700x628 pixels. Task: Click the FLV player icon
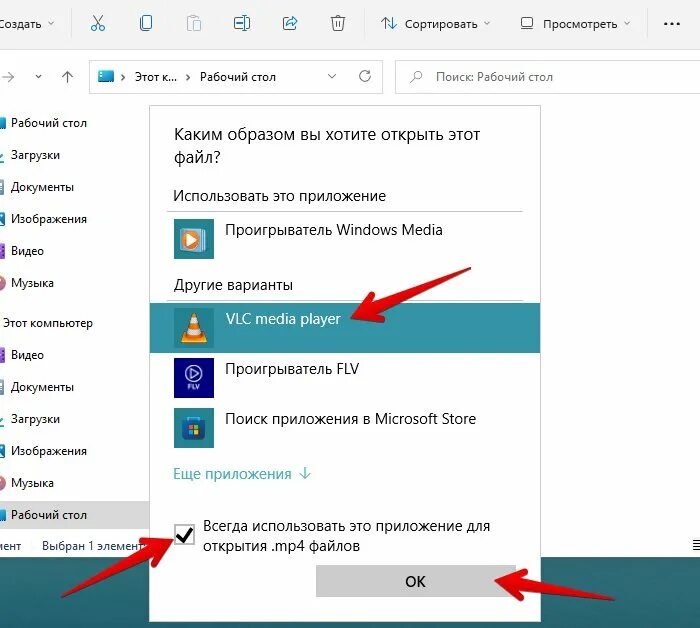[194, 378]
